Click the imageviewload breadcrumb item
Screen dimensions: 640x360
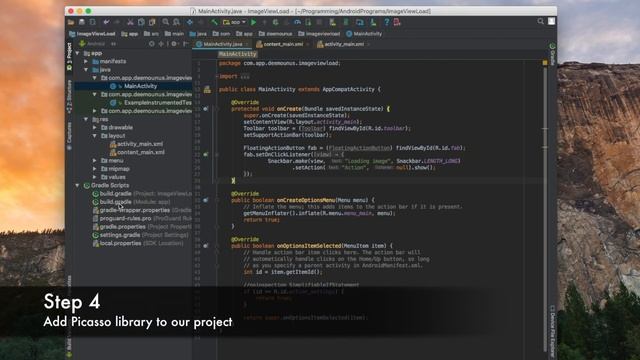pyautogui.click(x=319, y=34)
